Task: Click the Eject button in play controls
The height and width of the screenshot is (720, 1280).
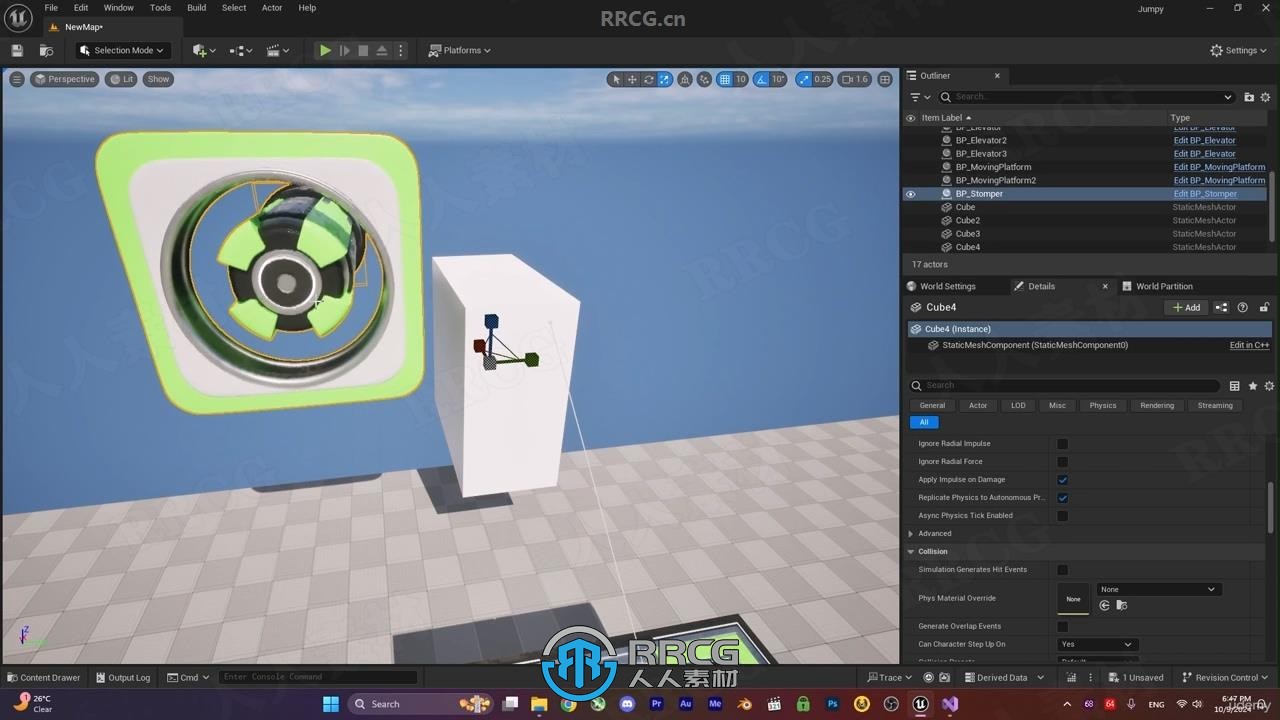Action: (x=382, y=50)
